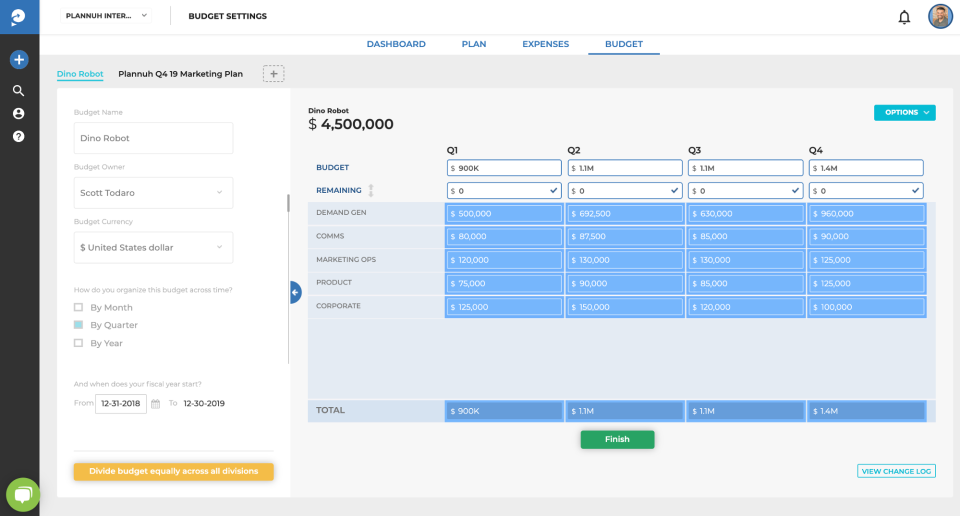Click the CORPORATE row label
Screen dimensions: 960x516
coord(338,306)
